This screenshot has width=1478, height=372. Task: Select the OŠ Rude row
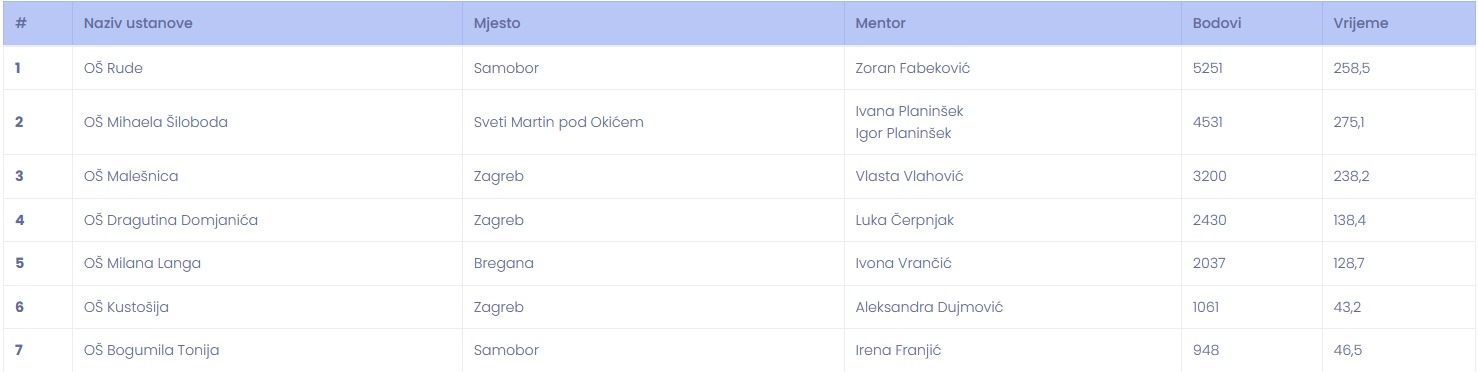[x=739, y=68]
